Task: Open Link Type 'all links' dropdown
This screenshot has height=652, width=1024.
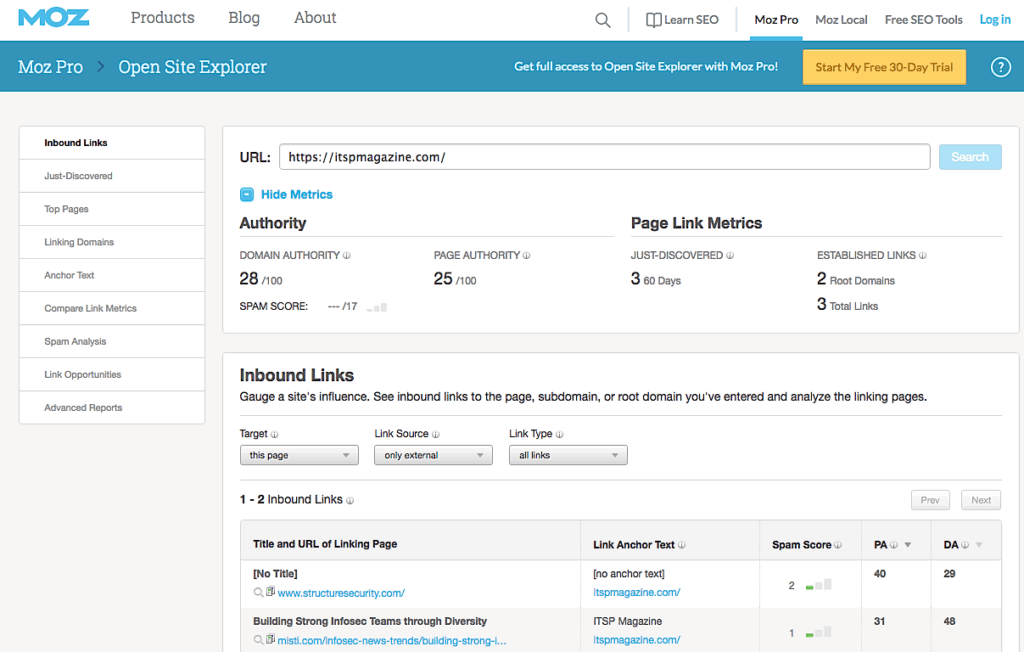Action: tap(568, 455)
